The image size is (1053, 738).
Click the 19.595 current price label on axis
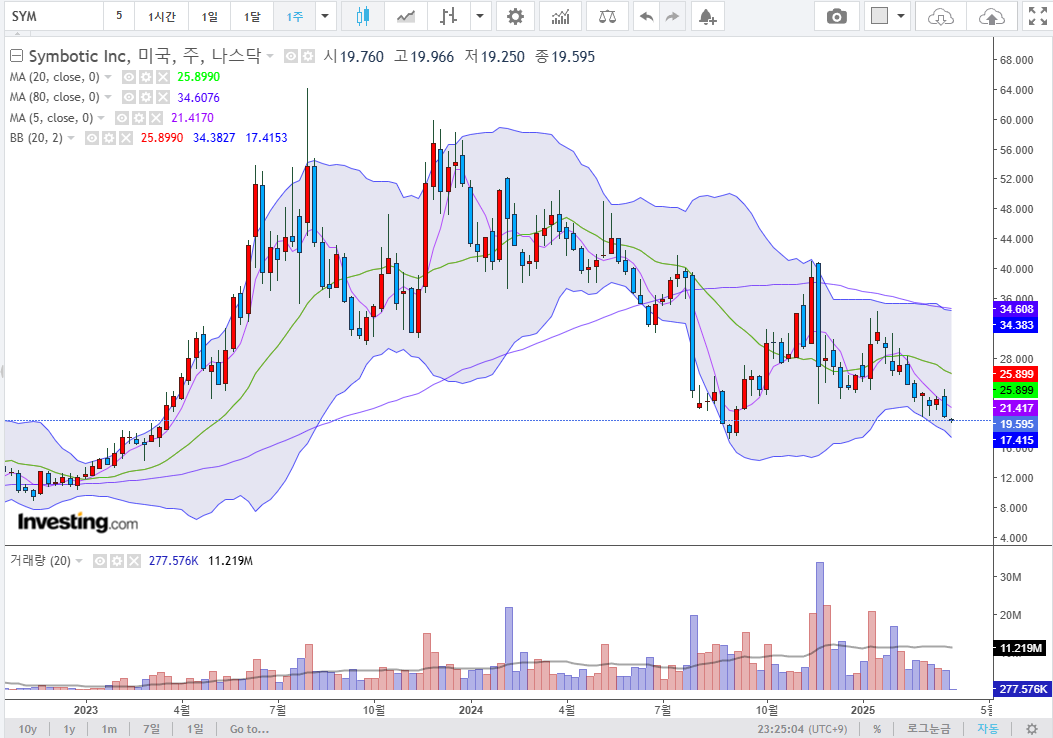(x=1015, y=424)
